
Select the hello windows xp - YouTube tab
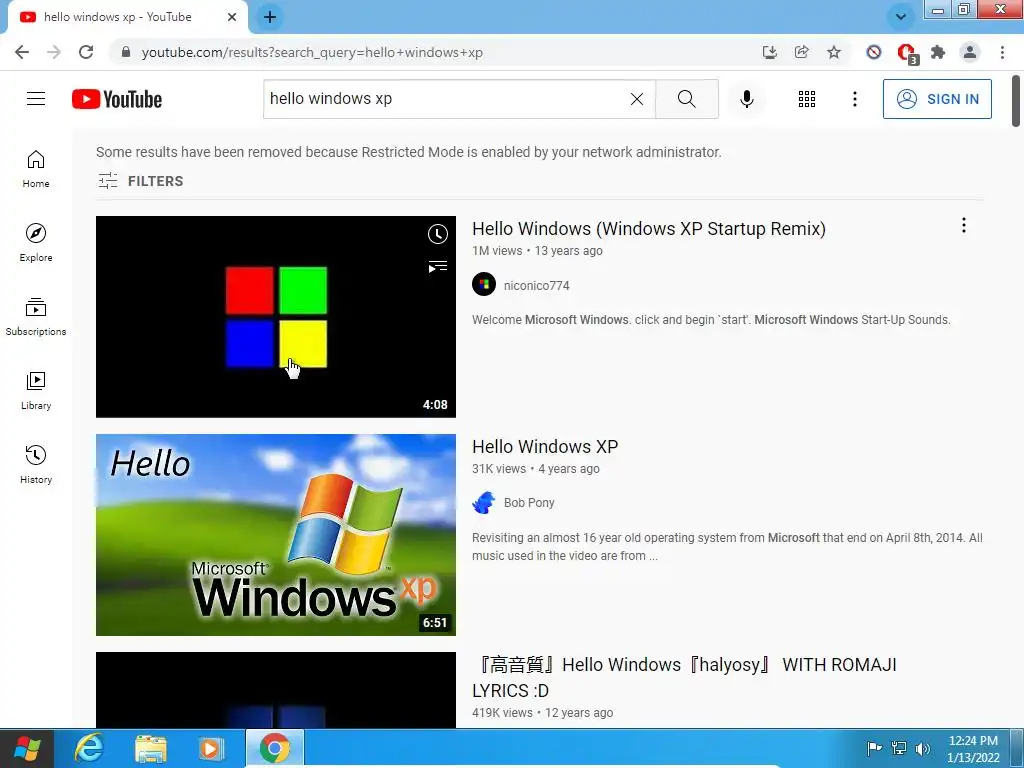point(127,17)
